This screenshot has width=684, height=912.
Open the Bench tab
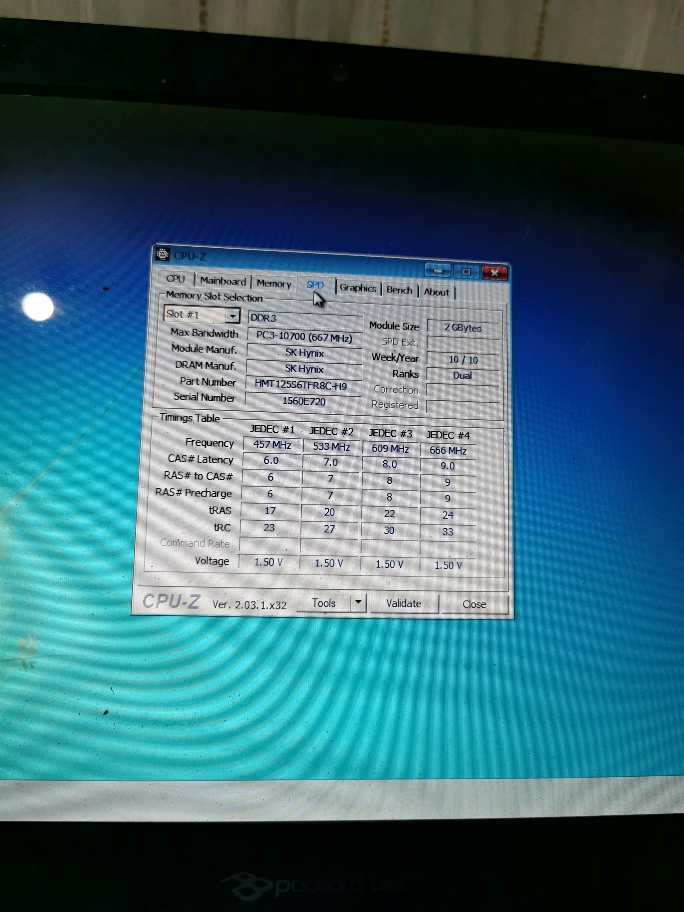pos(400,290)
